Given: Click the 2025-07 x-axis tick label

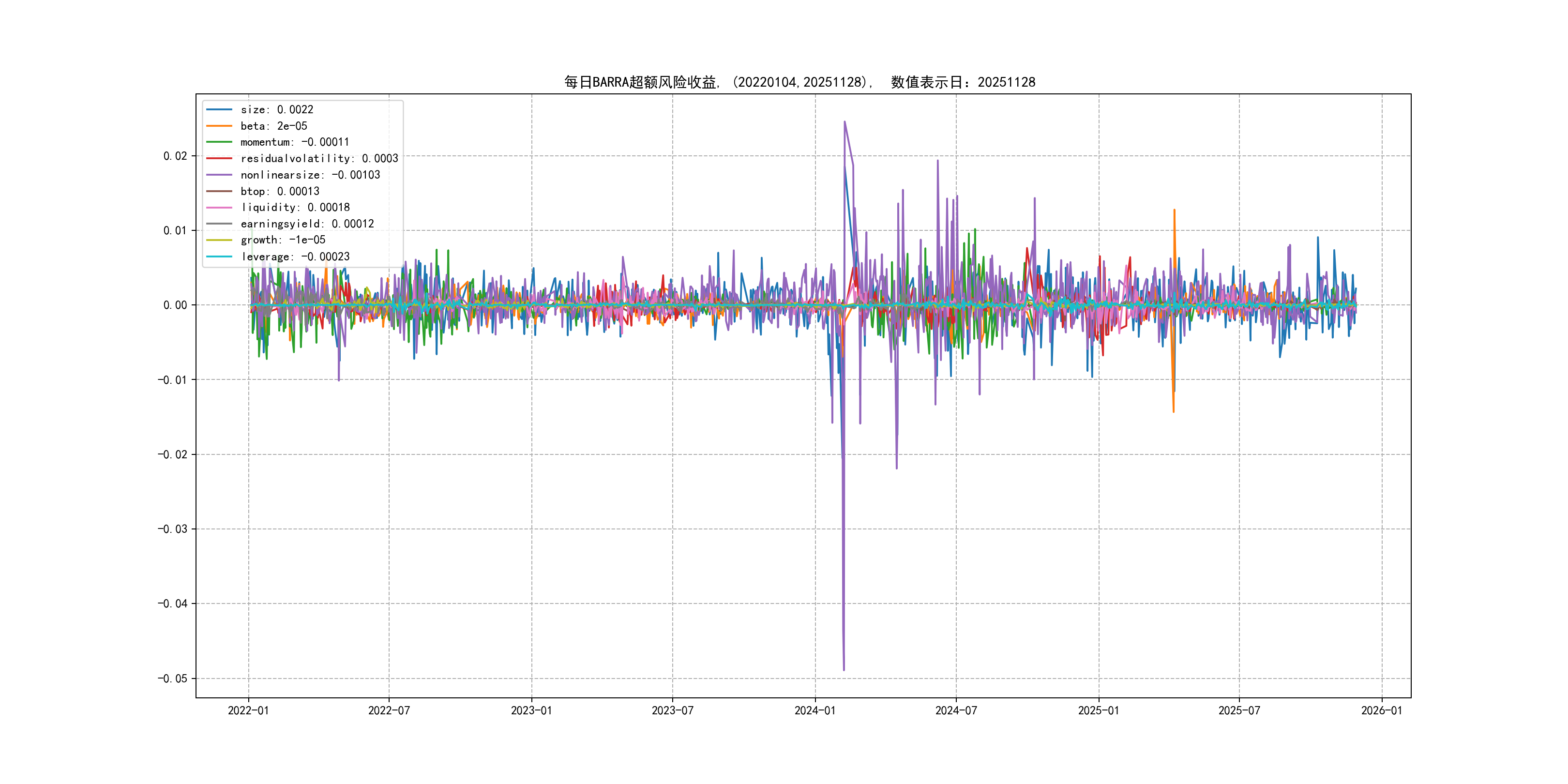Looking at the screenshot, I should tap(1239, 710).
